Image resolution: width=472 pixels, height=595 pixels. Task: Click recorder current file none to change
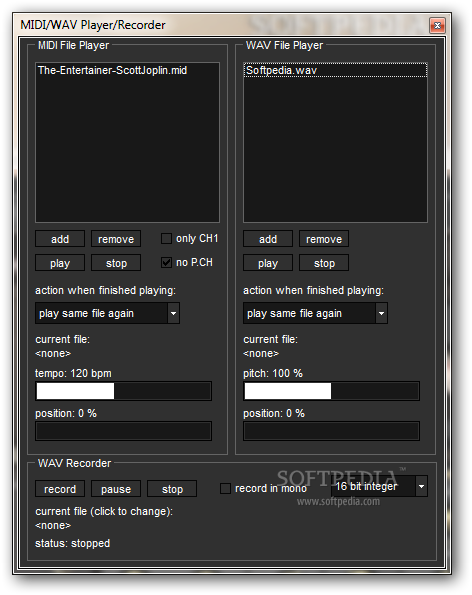53,526
